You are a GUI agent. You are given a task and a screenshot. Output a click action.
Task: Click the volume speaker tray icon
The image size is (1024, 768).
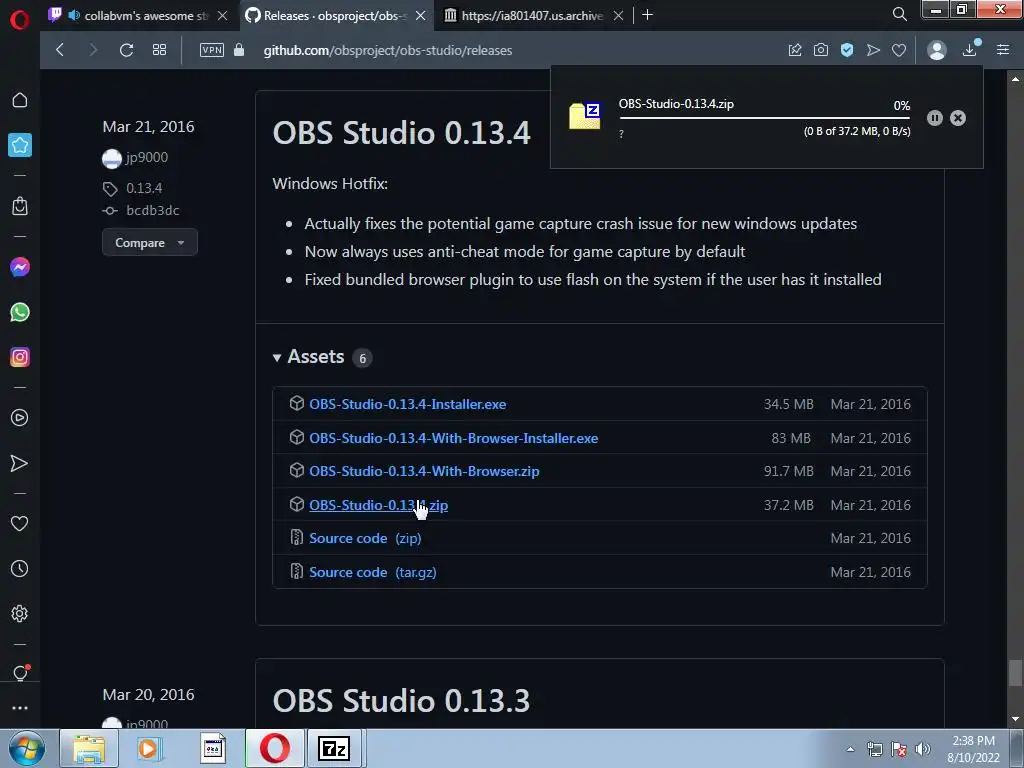tap(923, 749)
